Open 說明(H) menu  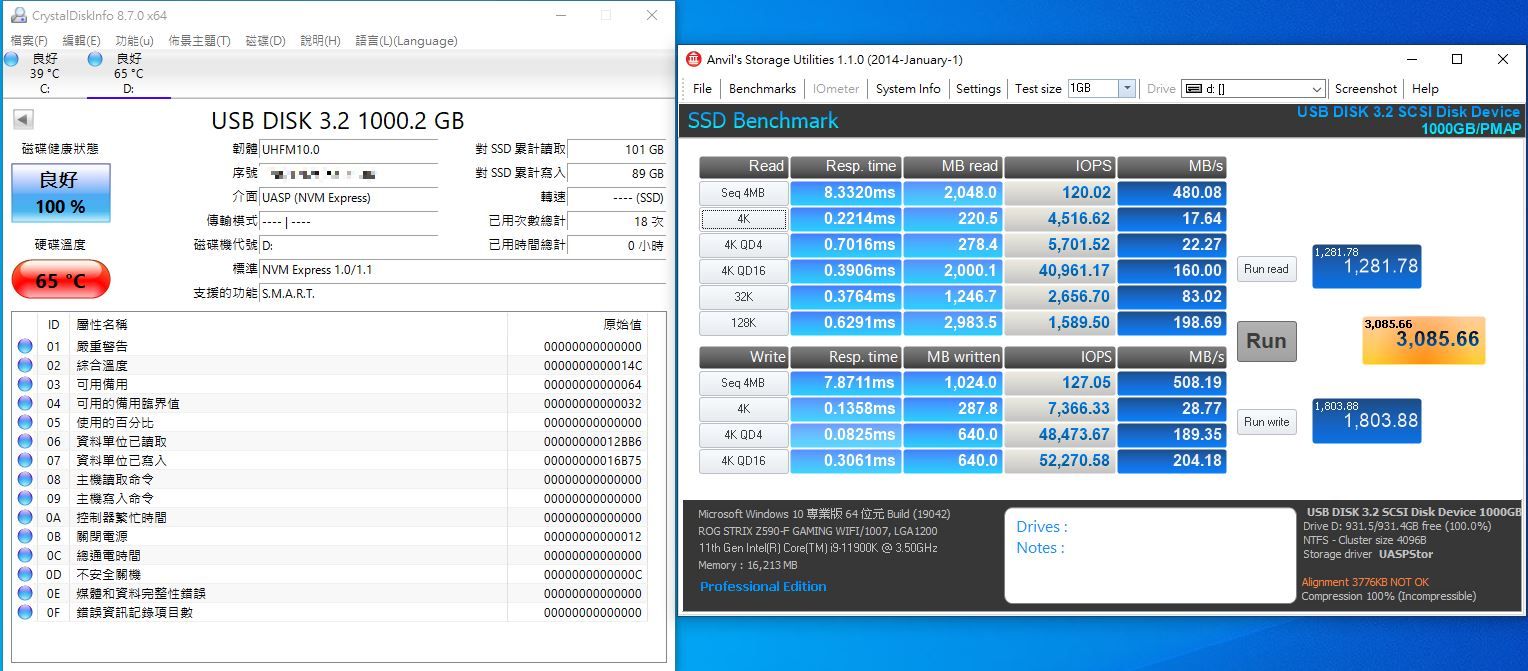[x=320, y=41]
